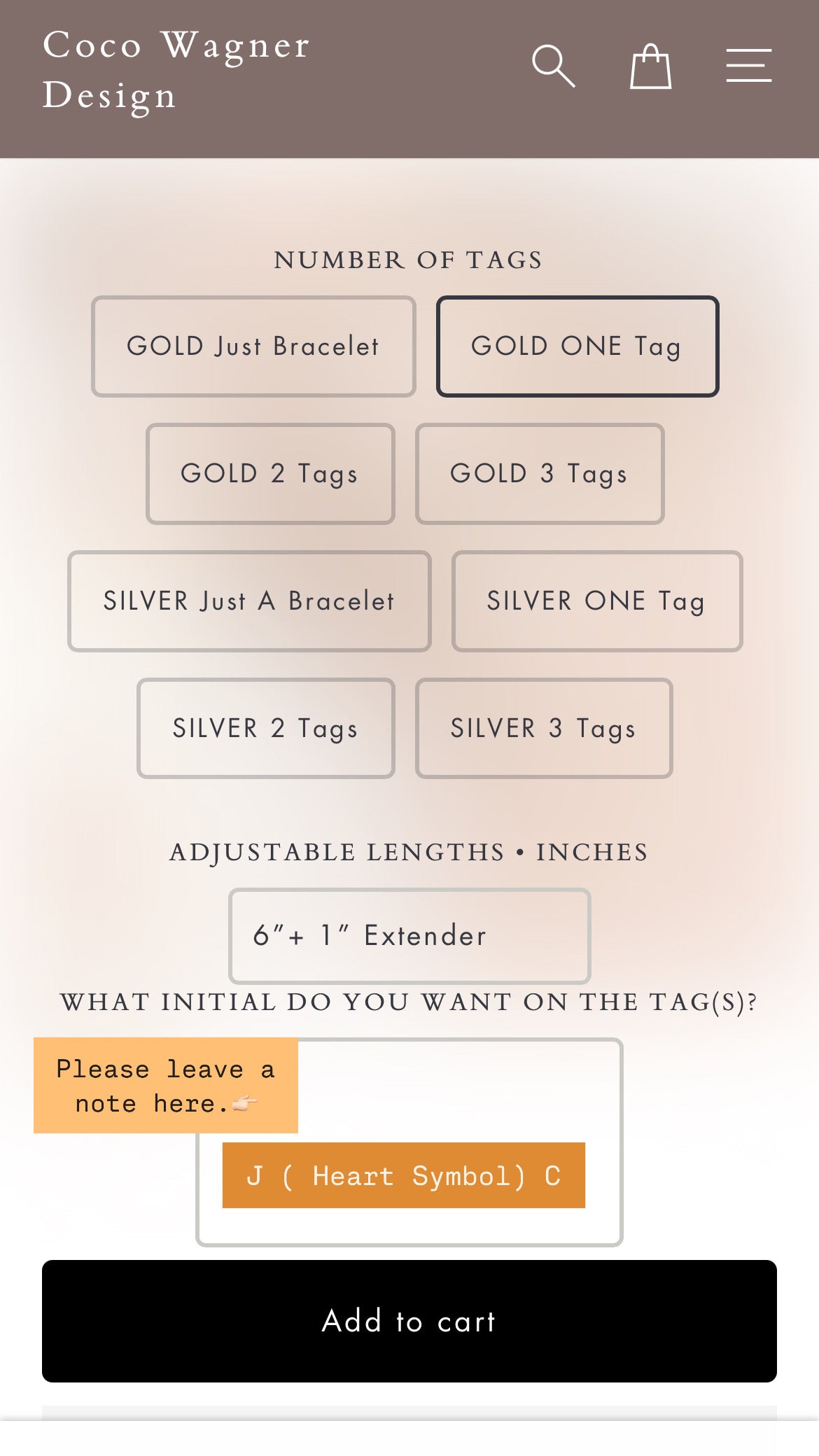The image size is (819, 1456).
Task: Click the ADJUSTABLE LENGTHS • INCHES heading
Action: tap(409, 853)
